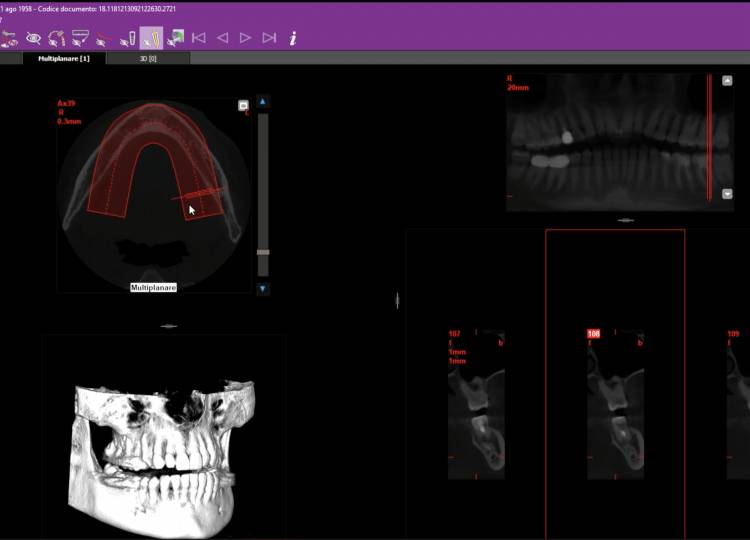750x540 pixels.
Task: Jump to the last slice
Action: [x=269, y=38]
